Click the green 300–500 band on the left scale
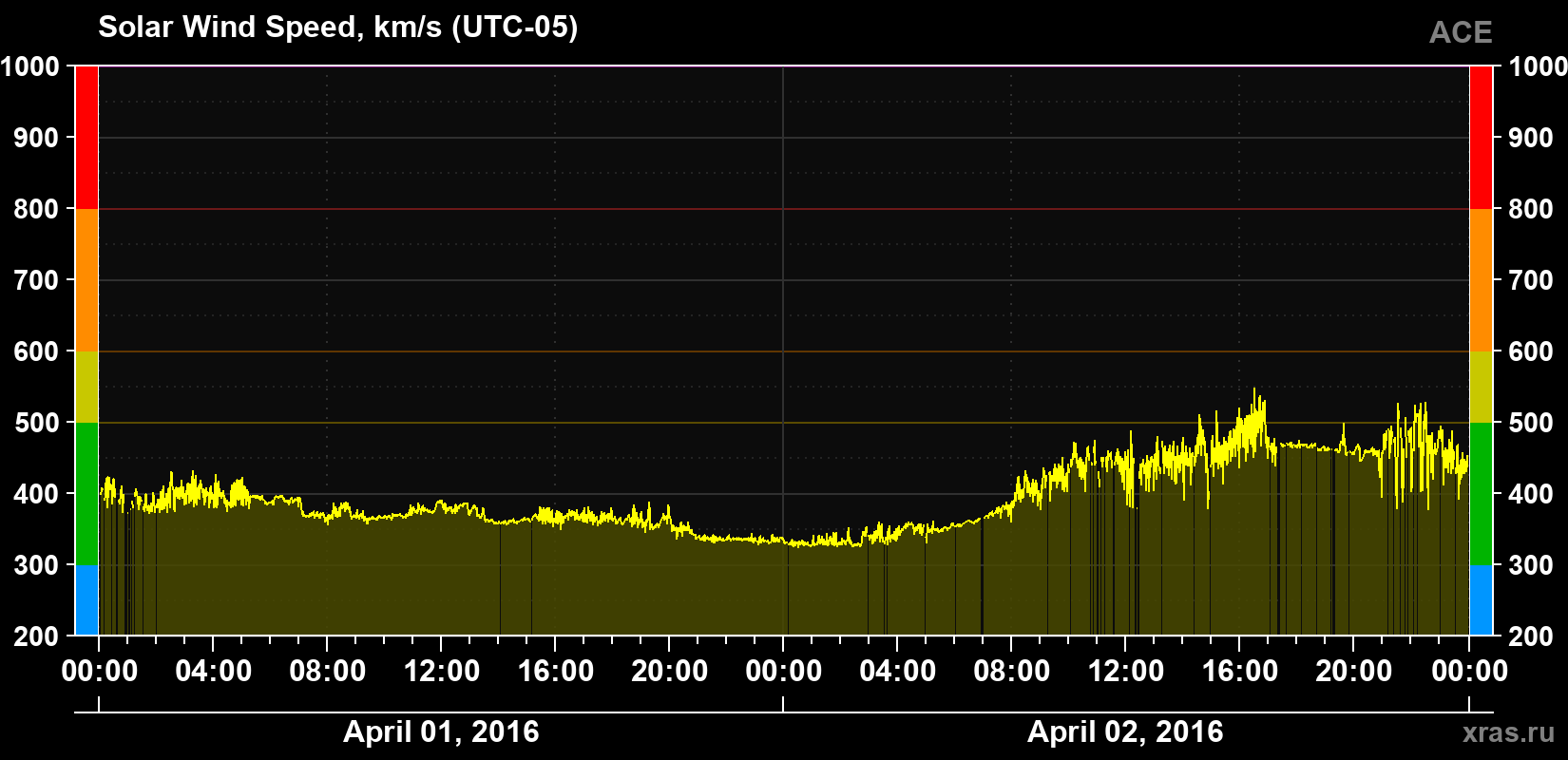This screenshot has width=1568, height=760. (86, 494)
